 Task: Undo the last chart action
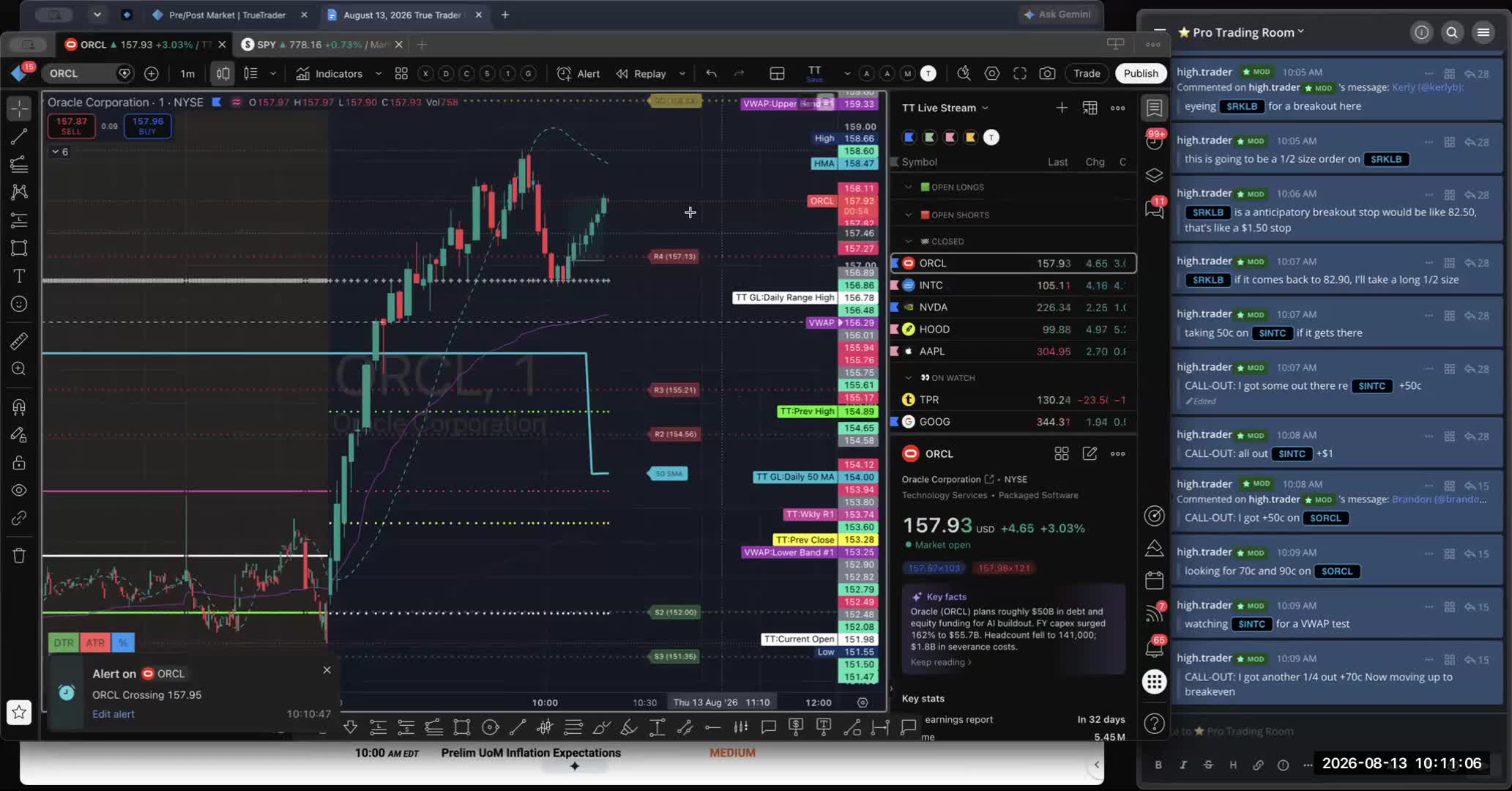[x=711, y=73]
